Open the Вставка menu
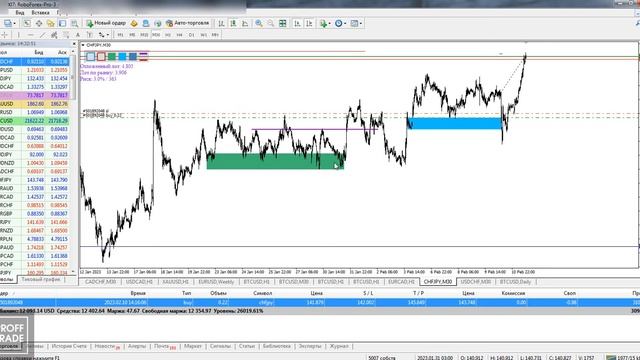Screen dimensions: 640x360 click(x=40, y=13)
